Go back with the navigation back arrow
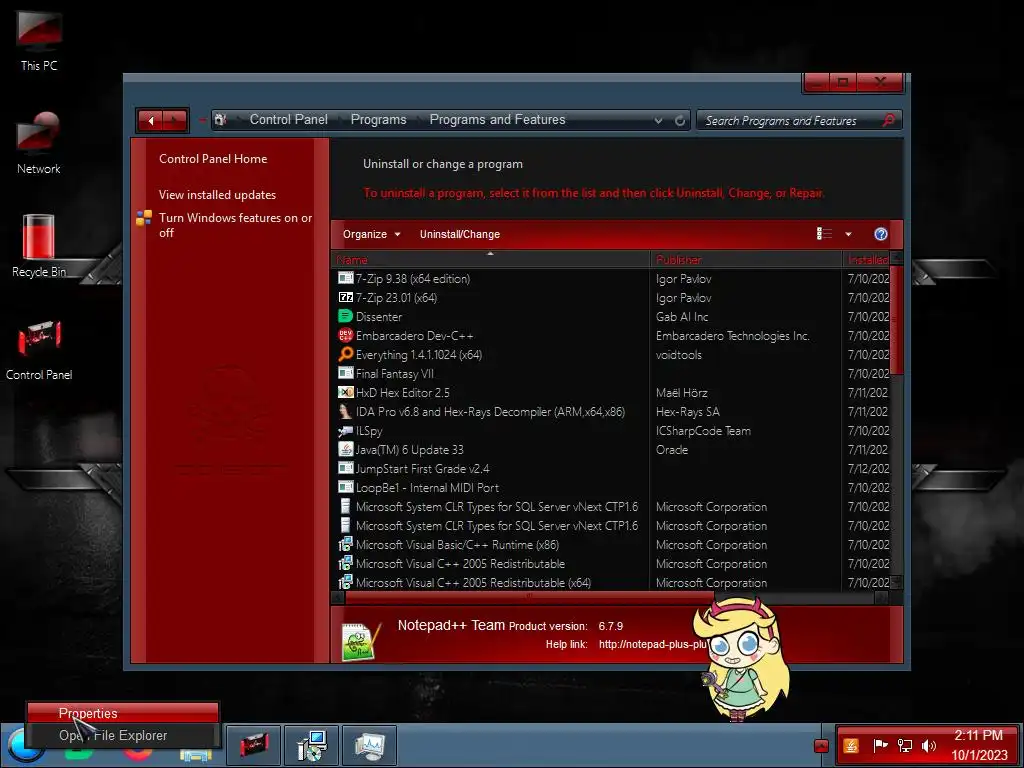 151,121
